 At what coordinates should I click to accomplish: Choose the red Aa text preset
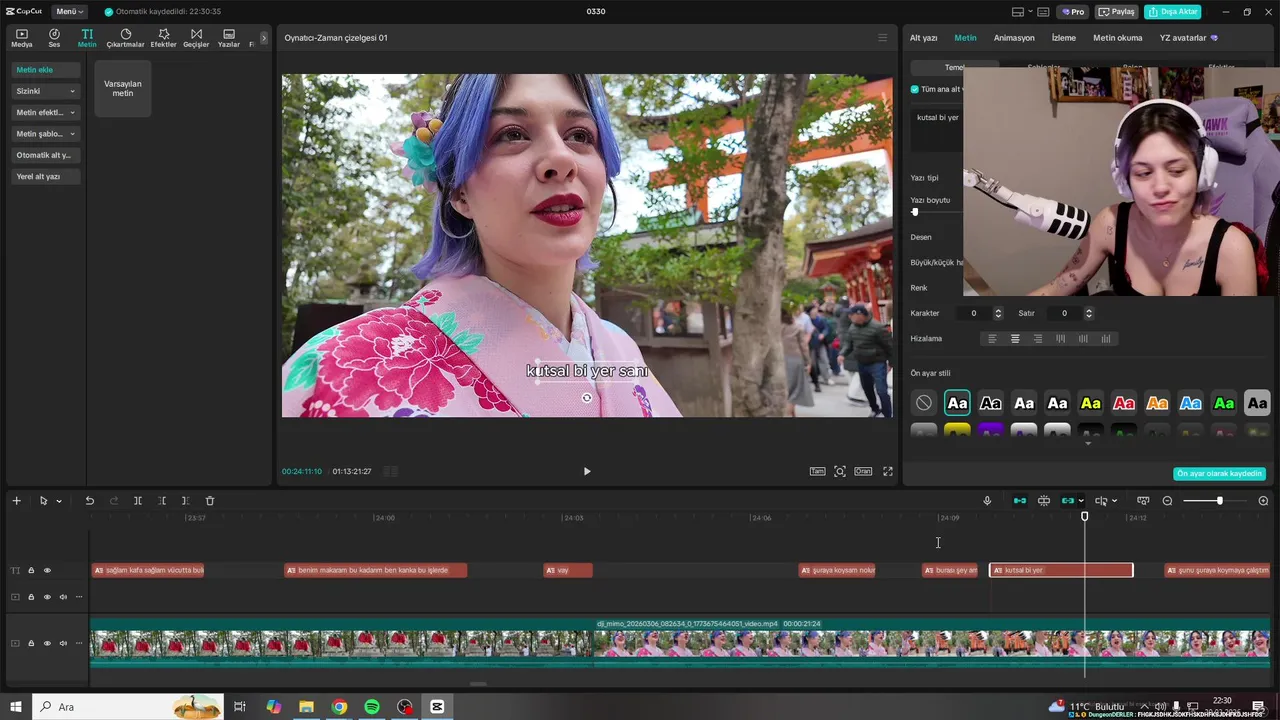(x=1124, y=403)
